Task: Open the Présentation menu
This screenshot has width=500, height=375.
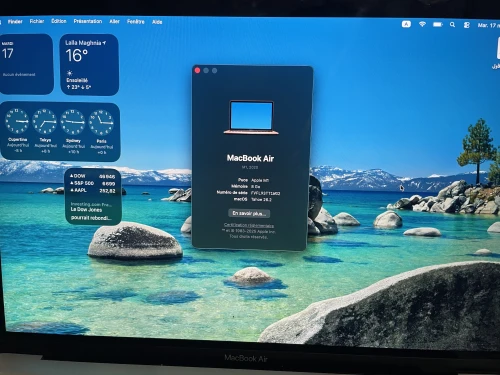Action: 88,21
